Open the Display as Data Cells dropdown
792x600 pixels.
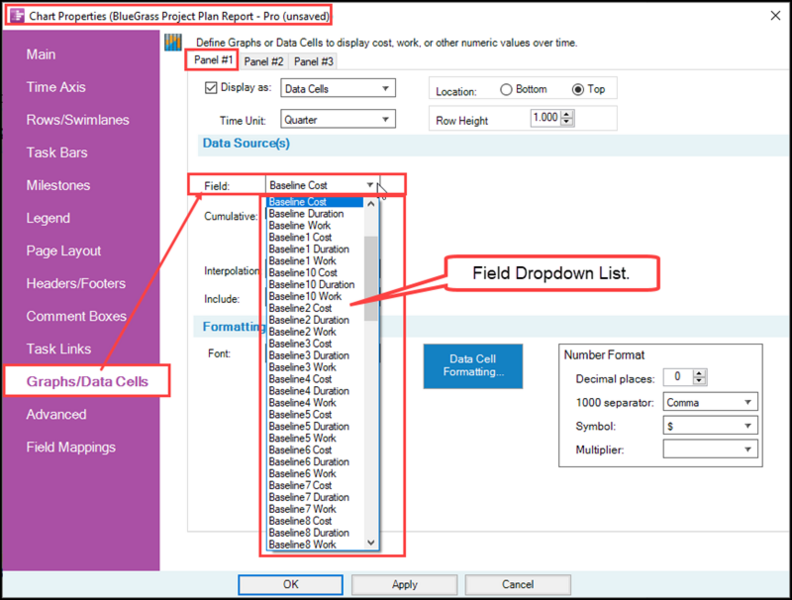coord(337,88)
